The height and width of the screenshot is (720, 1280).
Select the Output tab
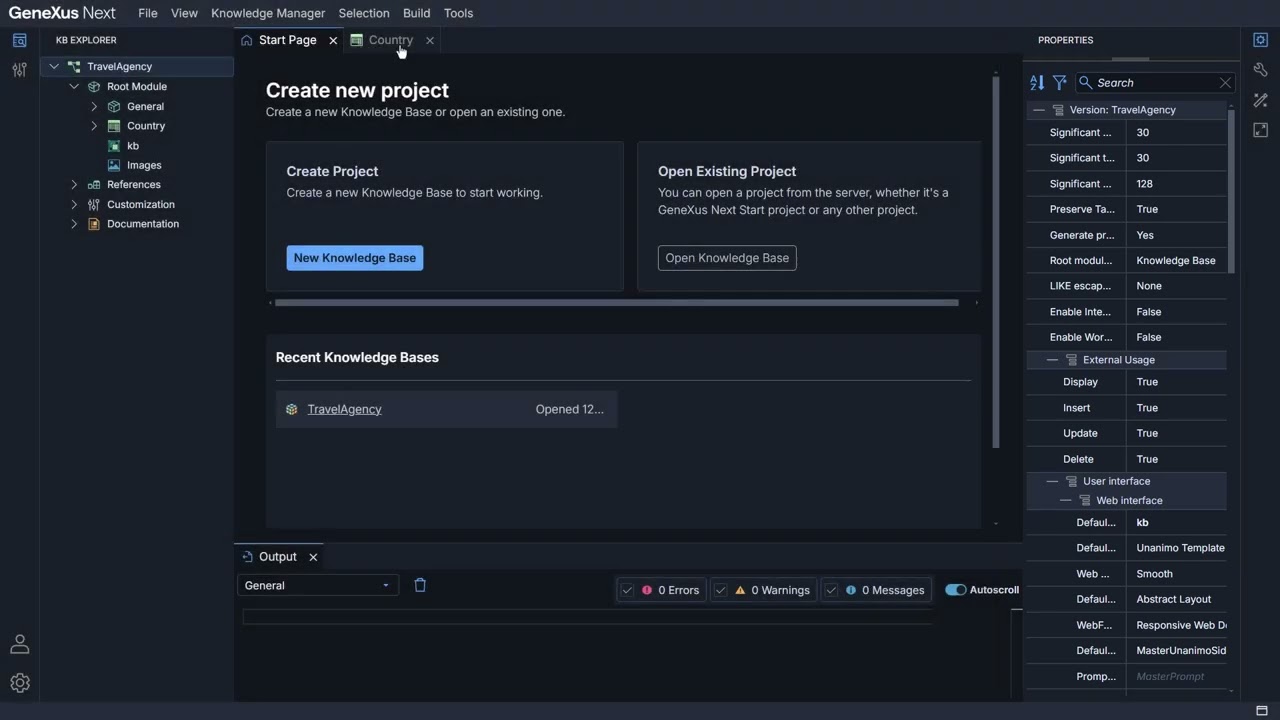tap(278, 557)
